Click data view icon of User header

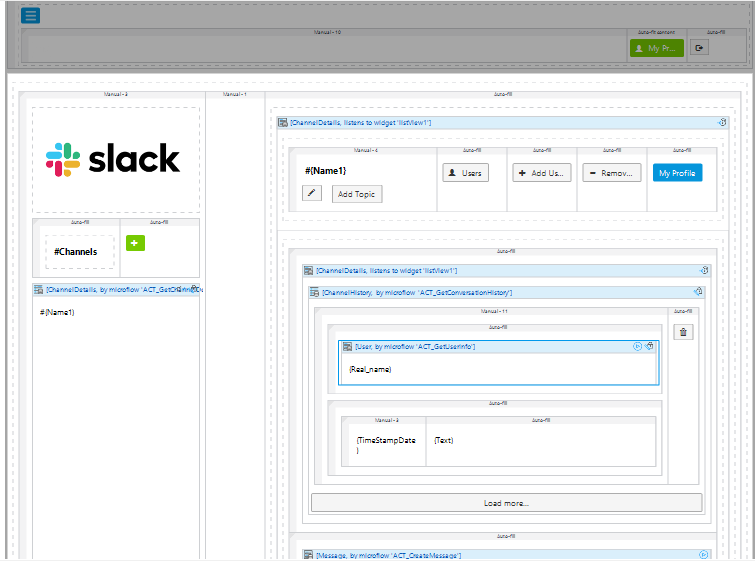(347, 346)
